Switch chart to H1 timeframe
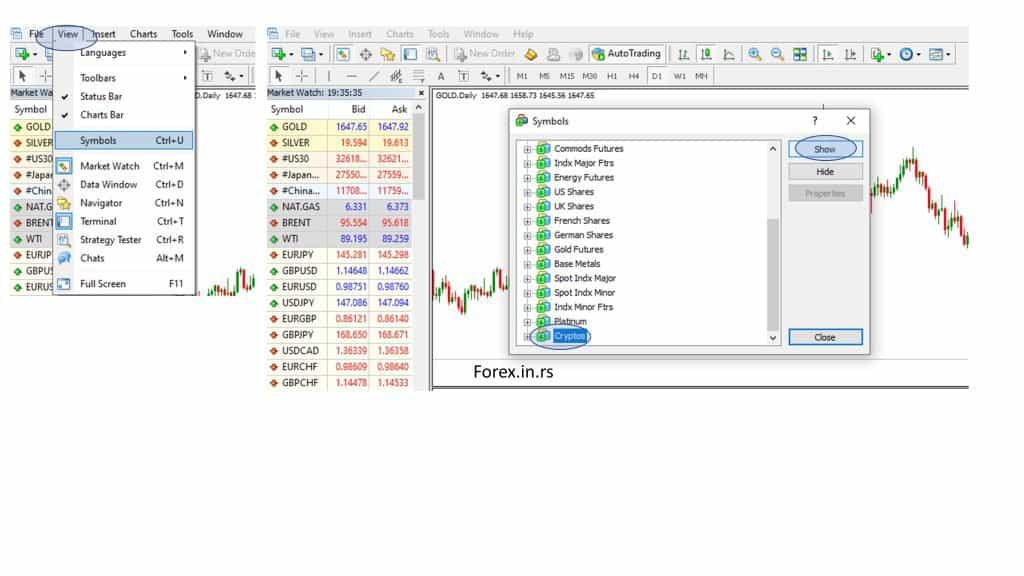Viewport: 1024px width, 576px height. [x=612, y=76]
